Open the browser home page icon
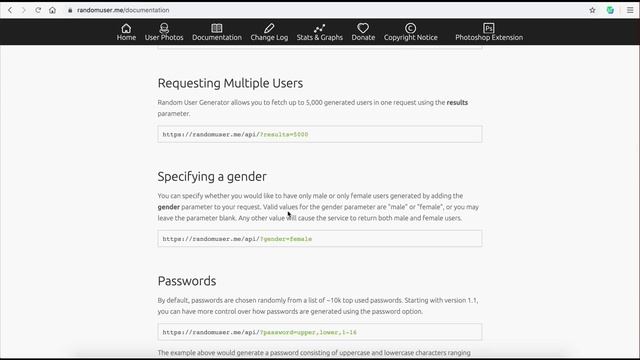This screenshot has width=640, height=360. point(52,10)
